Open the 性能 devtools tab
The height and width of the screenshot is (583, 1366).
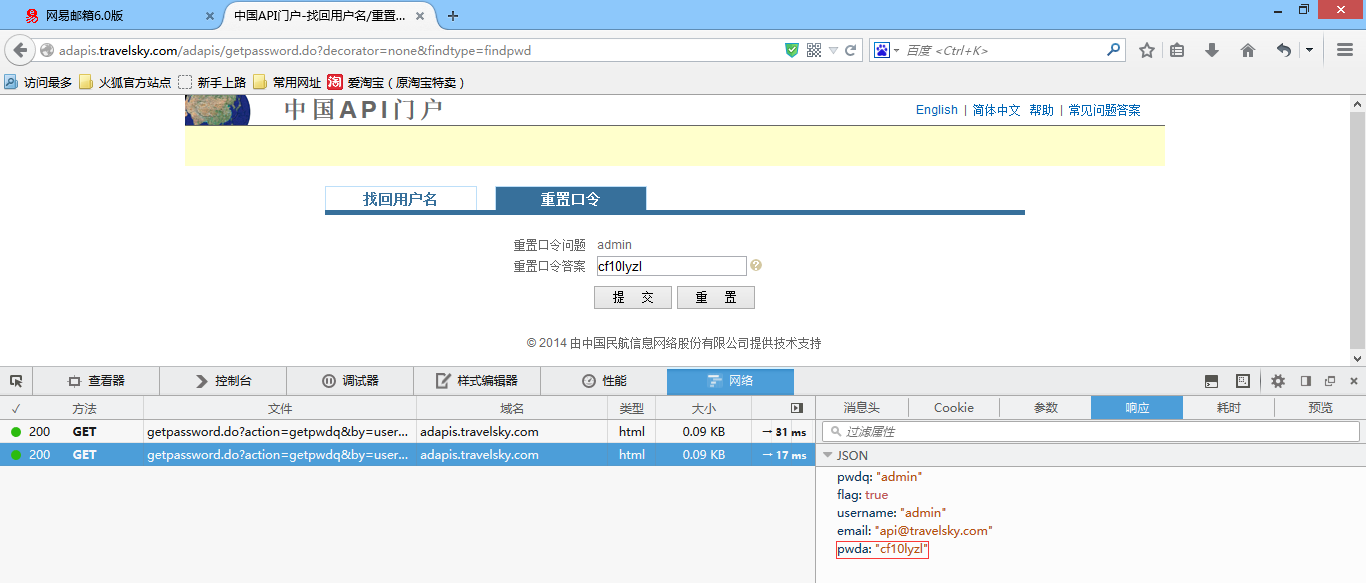[x=604, y=381]
